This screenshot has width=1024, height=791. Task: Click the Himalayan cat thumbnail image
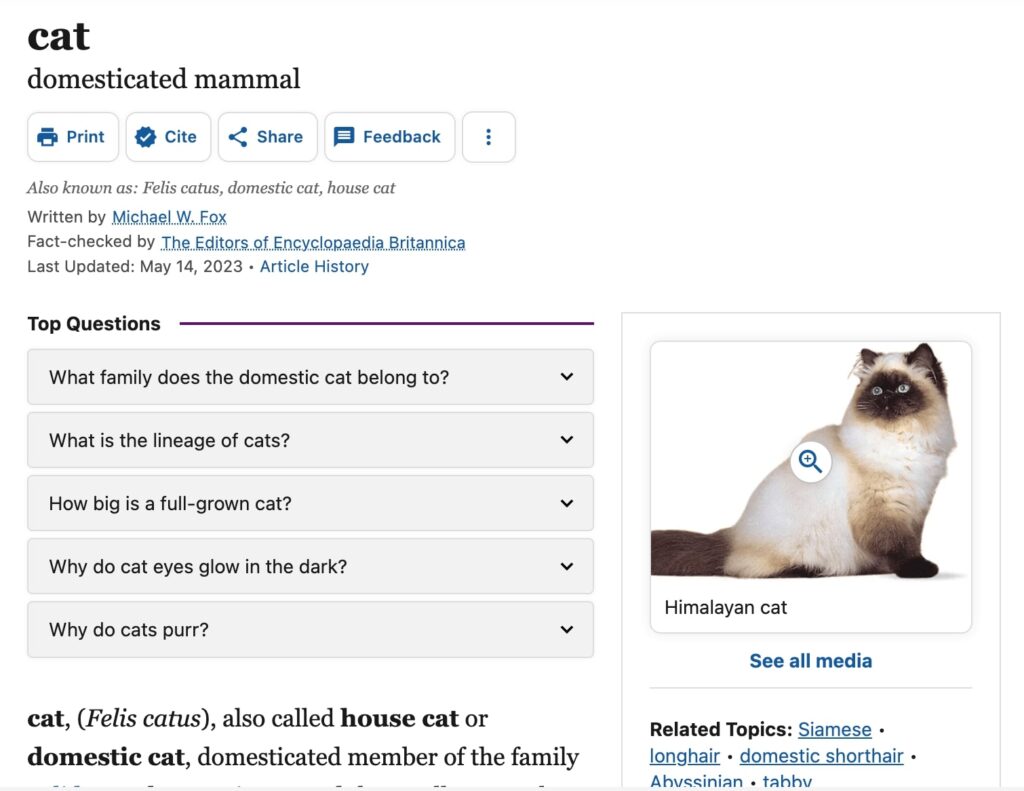tap(810, 460)
